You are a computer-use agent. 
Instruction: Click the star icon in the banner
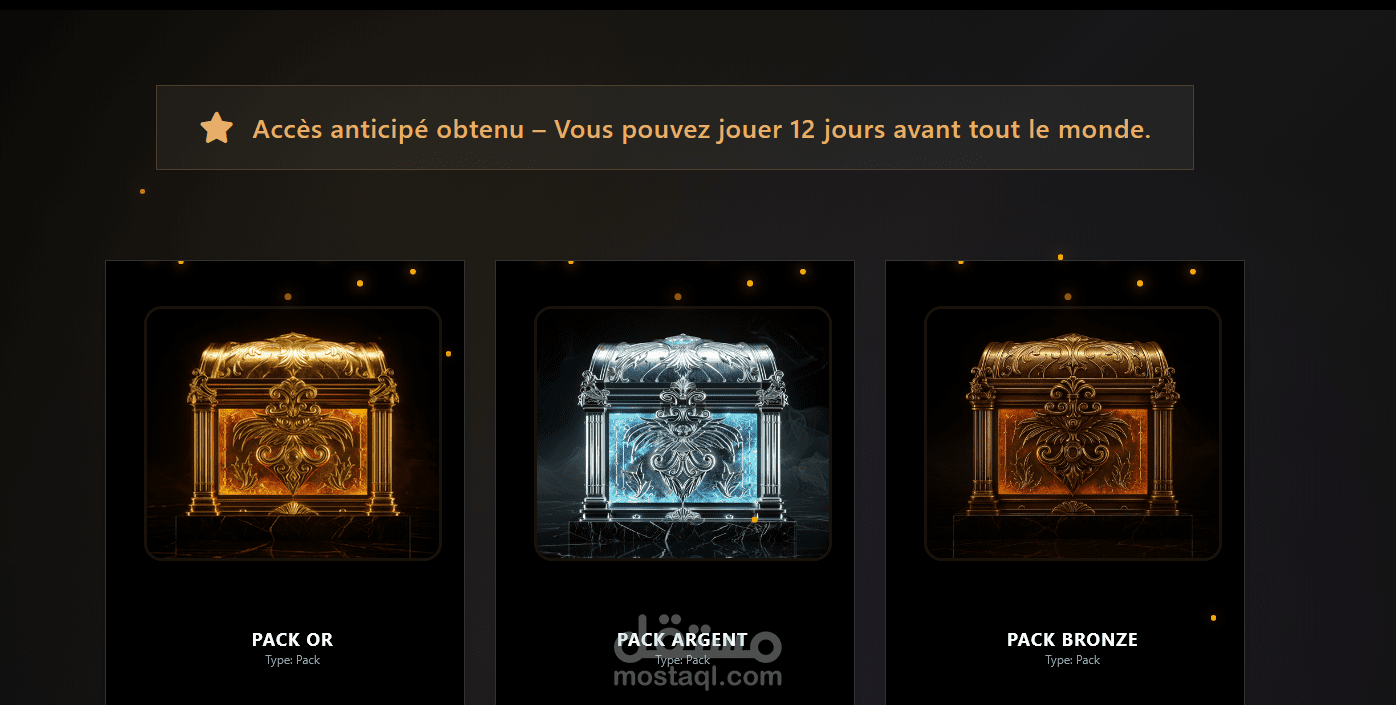pos(216,128)
